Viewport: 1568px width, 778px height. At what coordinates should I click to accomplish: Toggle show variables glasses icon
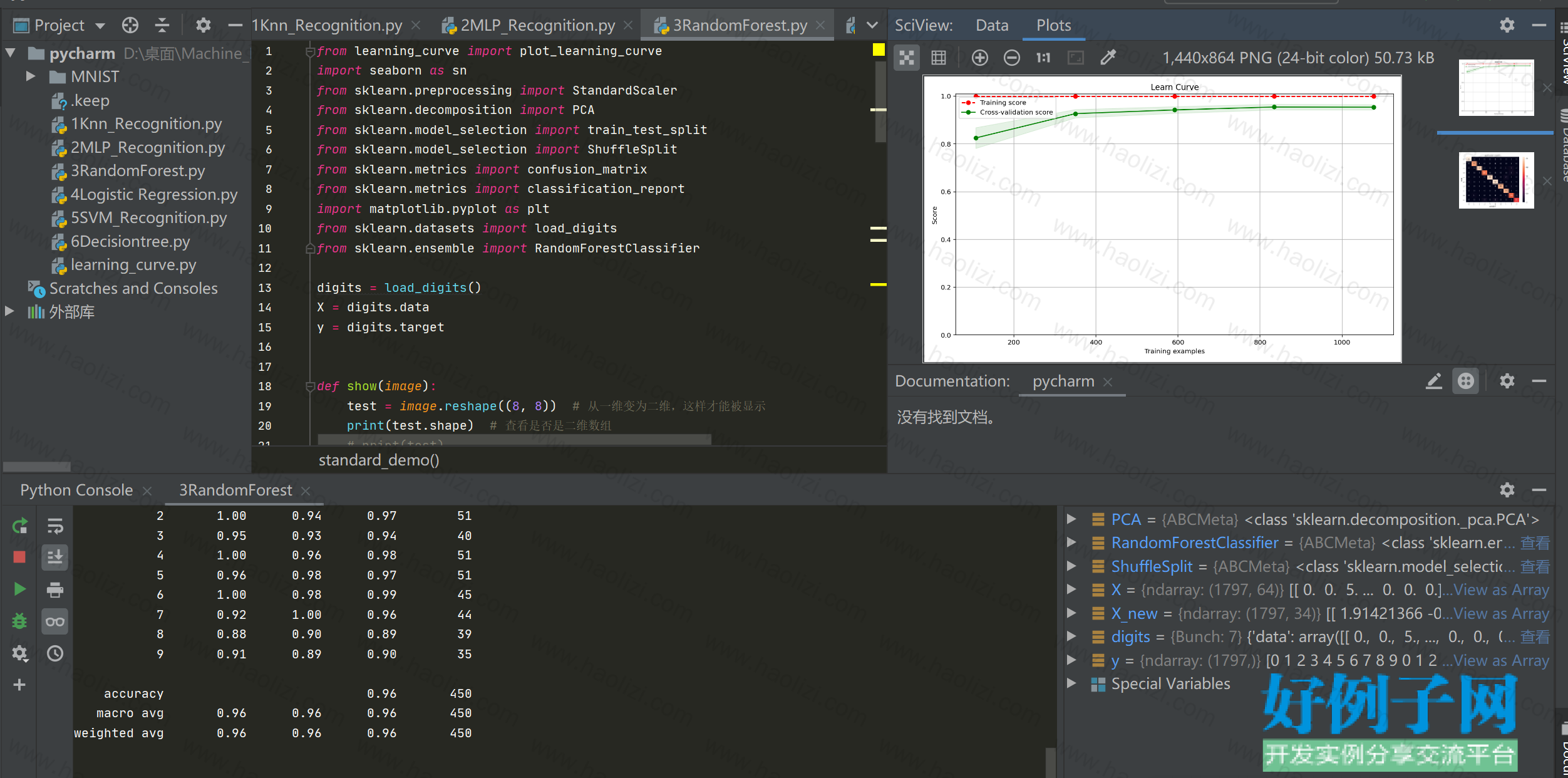tap(55, 621)
